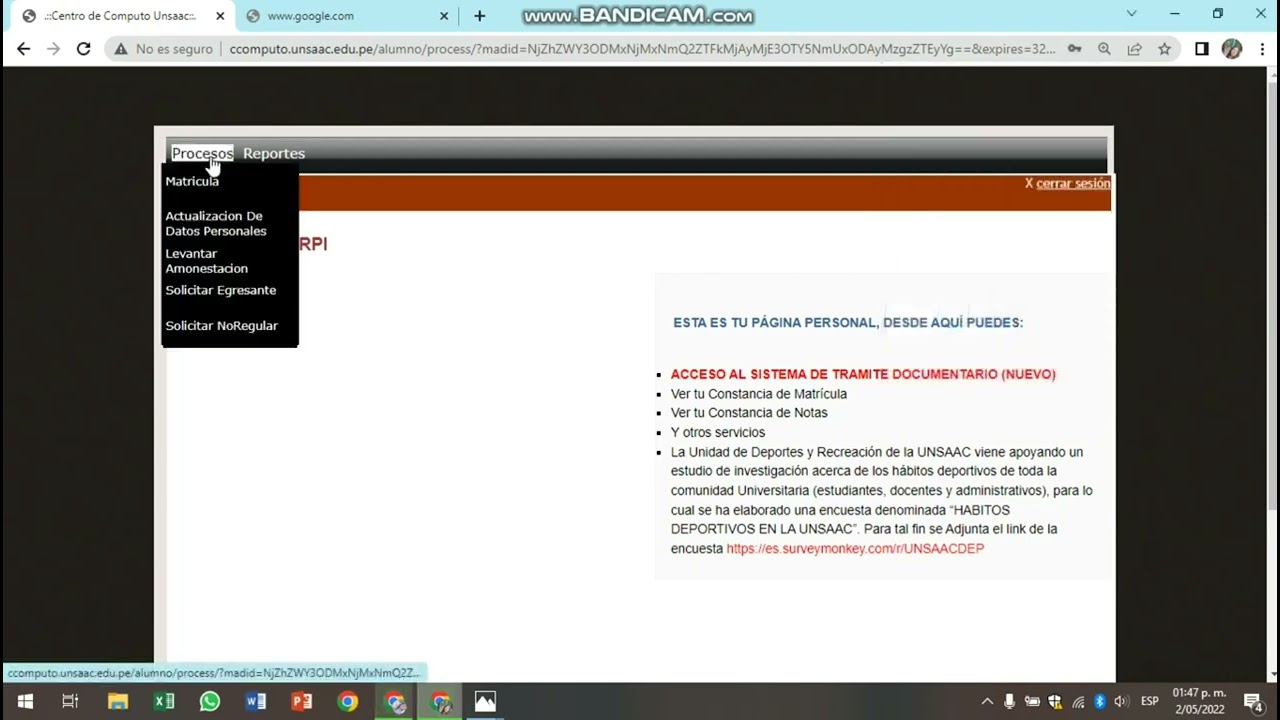
Task: Open the Reportes menu
Action: coord(274,153)
